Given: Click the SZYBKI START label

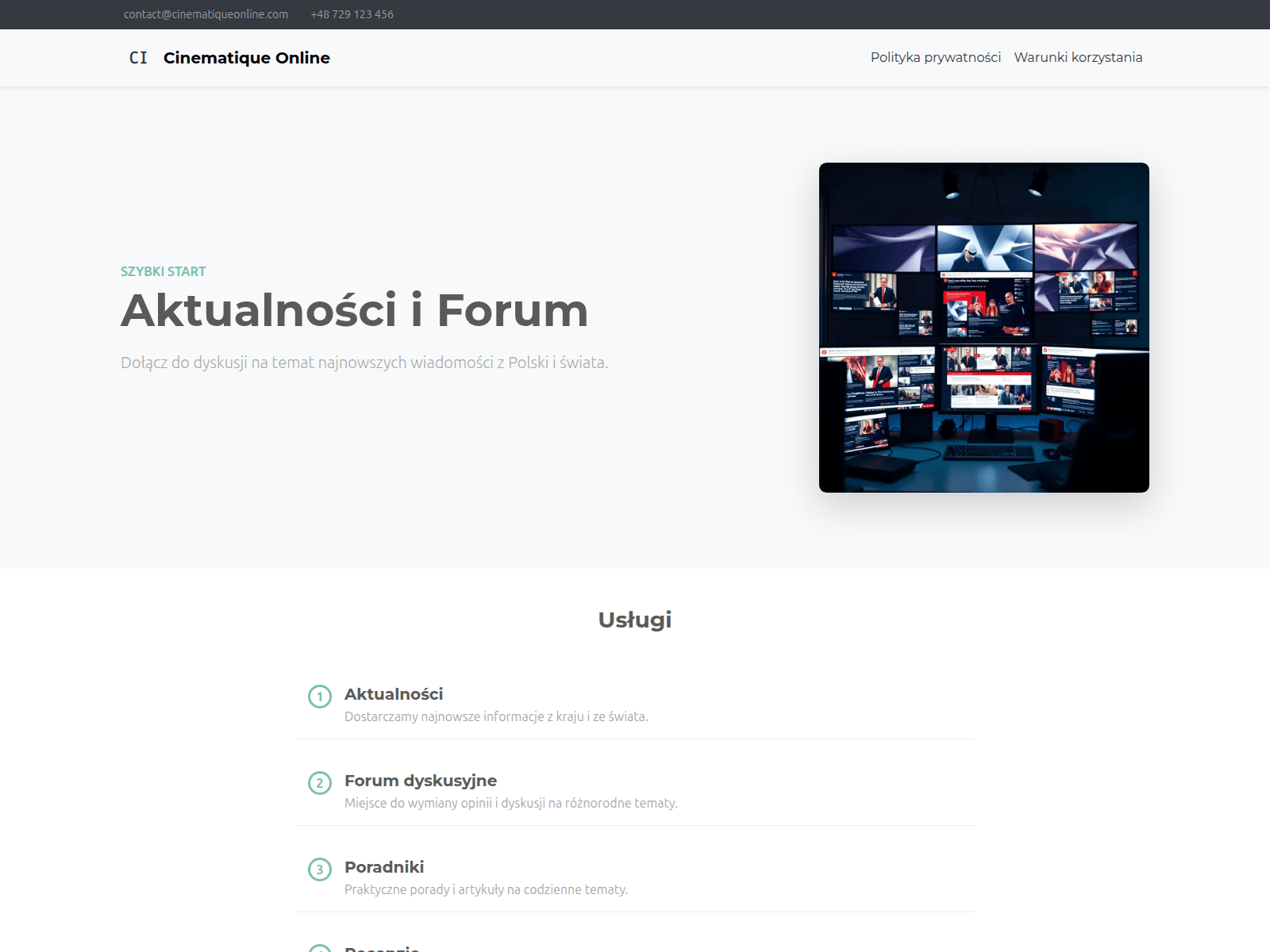Looking at the screenshot, I should click(164, 271).
